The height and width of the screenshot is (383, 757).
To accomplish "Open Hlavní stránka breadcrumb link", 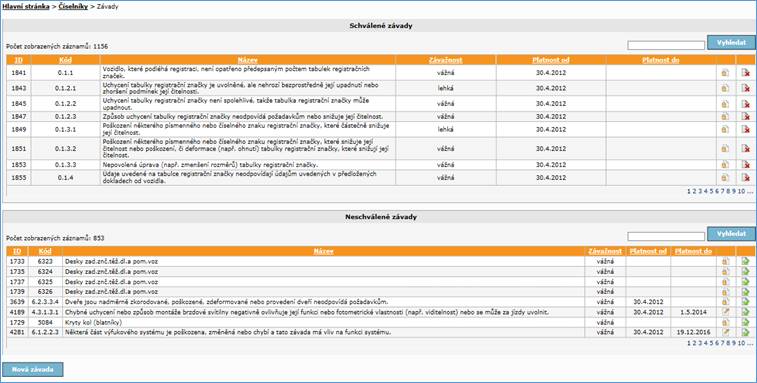I will click(26, 7).
